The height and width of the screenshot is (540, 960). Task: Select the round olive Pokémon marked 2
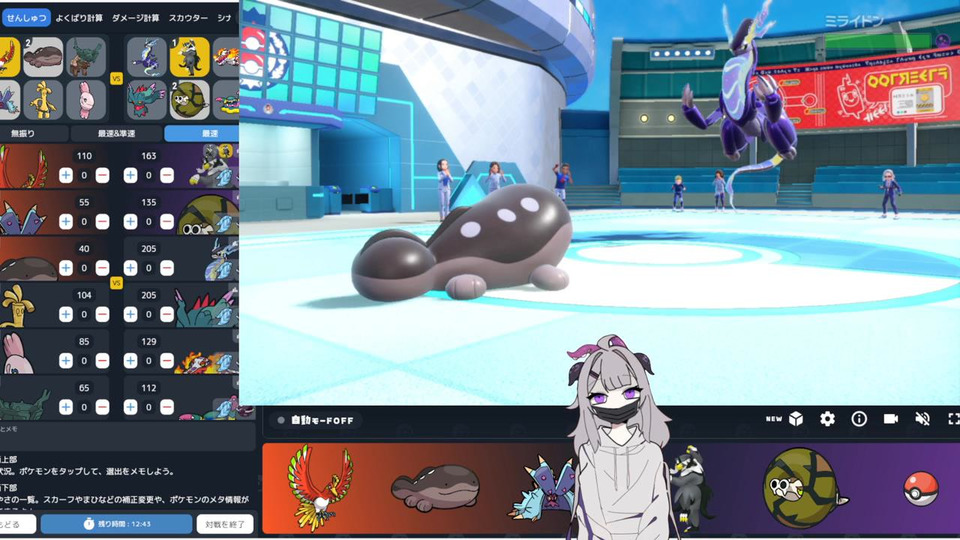(x=189, y=100)
